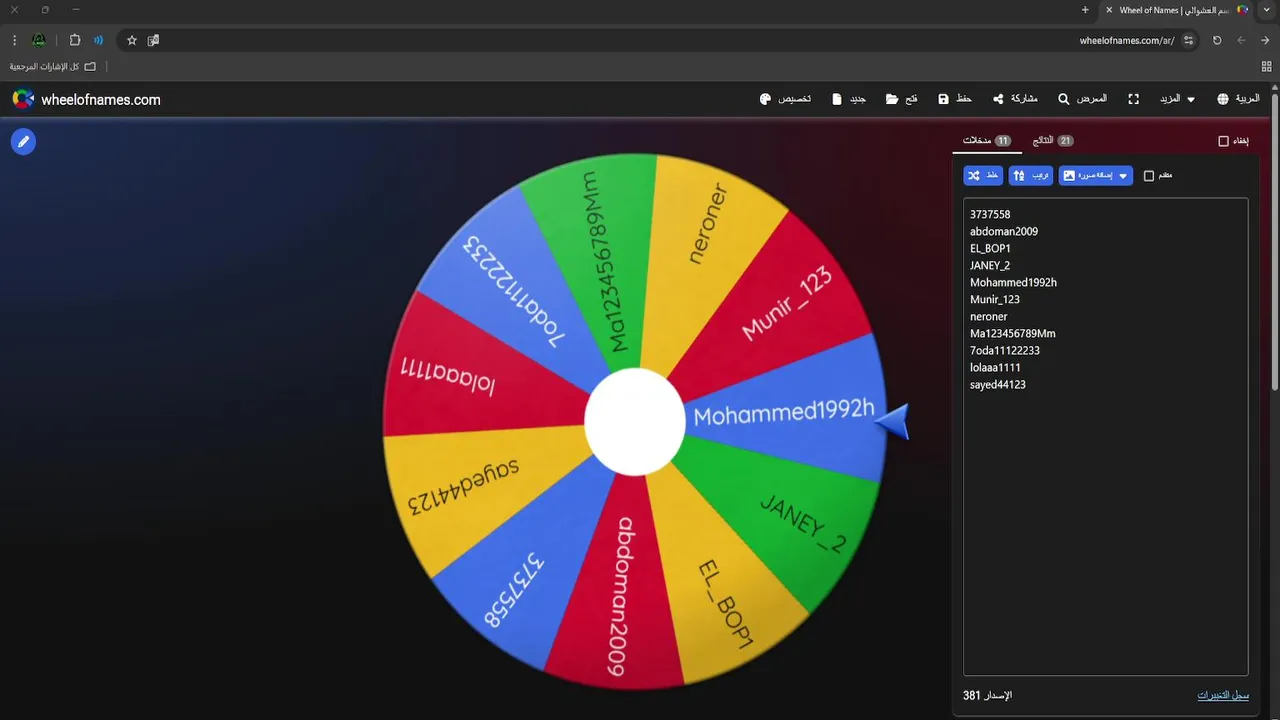Go forward in browser history
Image resolution: width=1280 pixels, height=720 pixels.
pos(1241,40)
